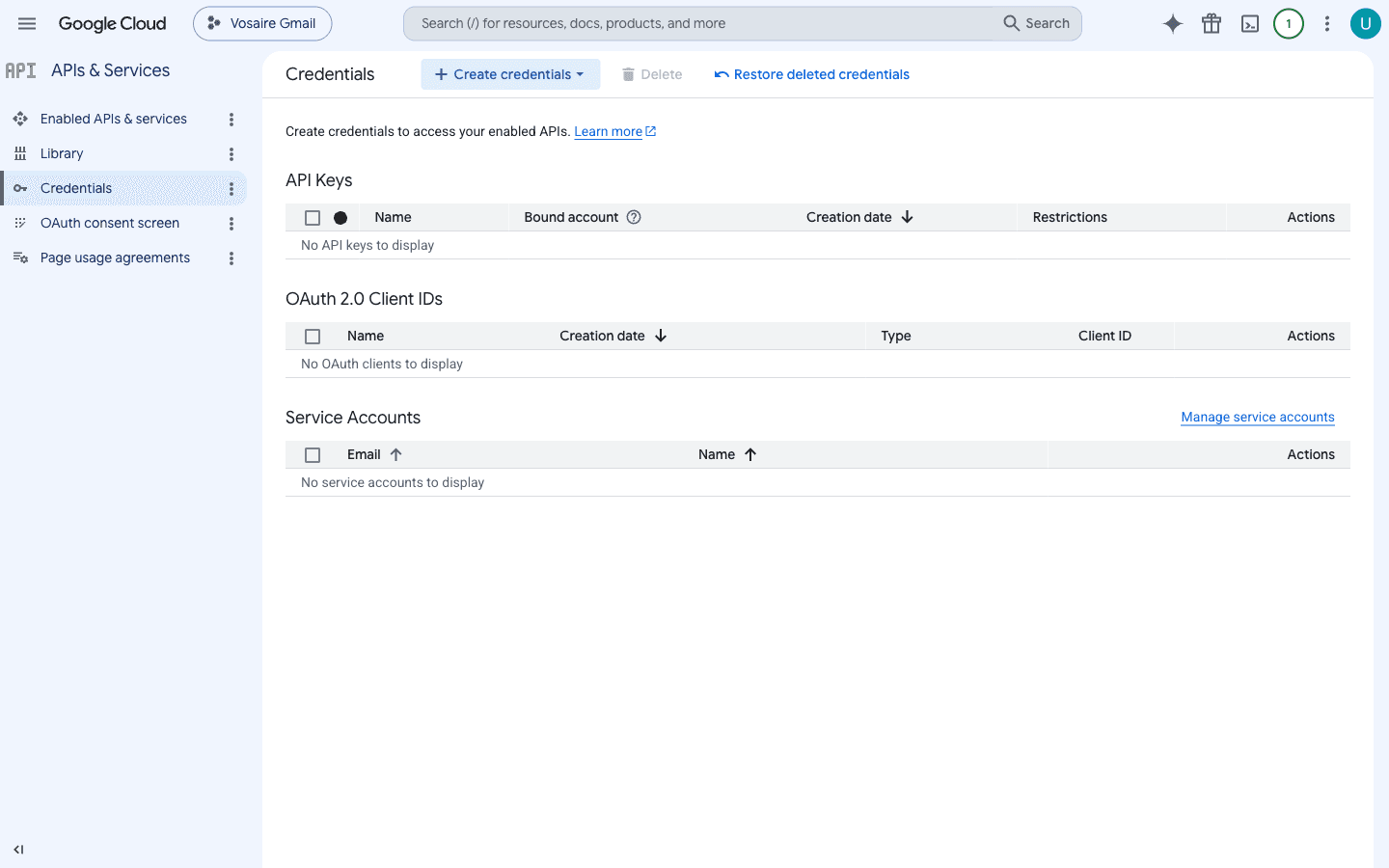Viewport: 1389px width, 868px height.
Task: Sort API Keys by Creation date arrow
Action: pos(908,217)
